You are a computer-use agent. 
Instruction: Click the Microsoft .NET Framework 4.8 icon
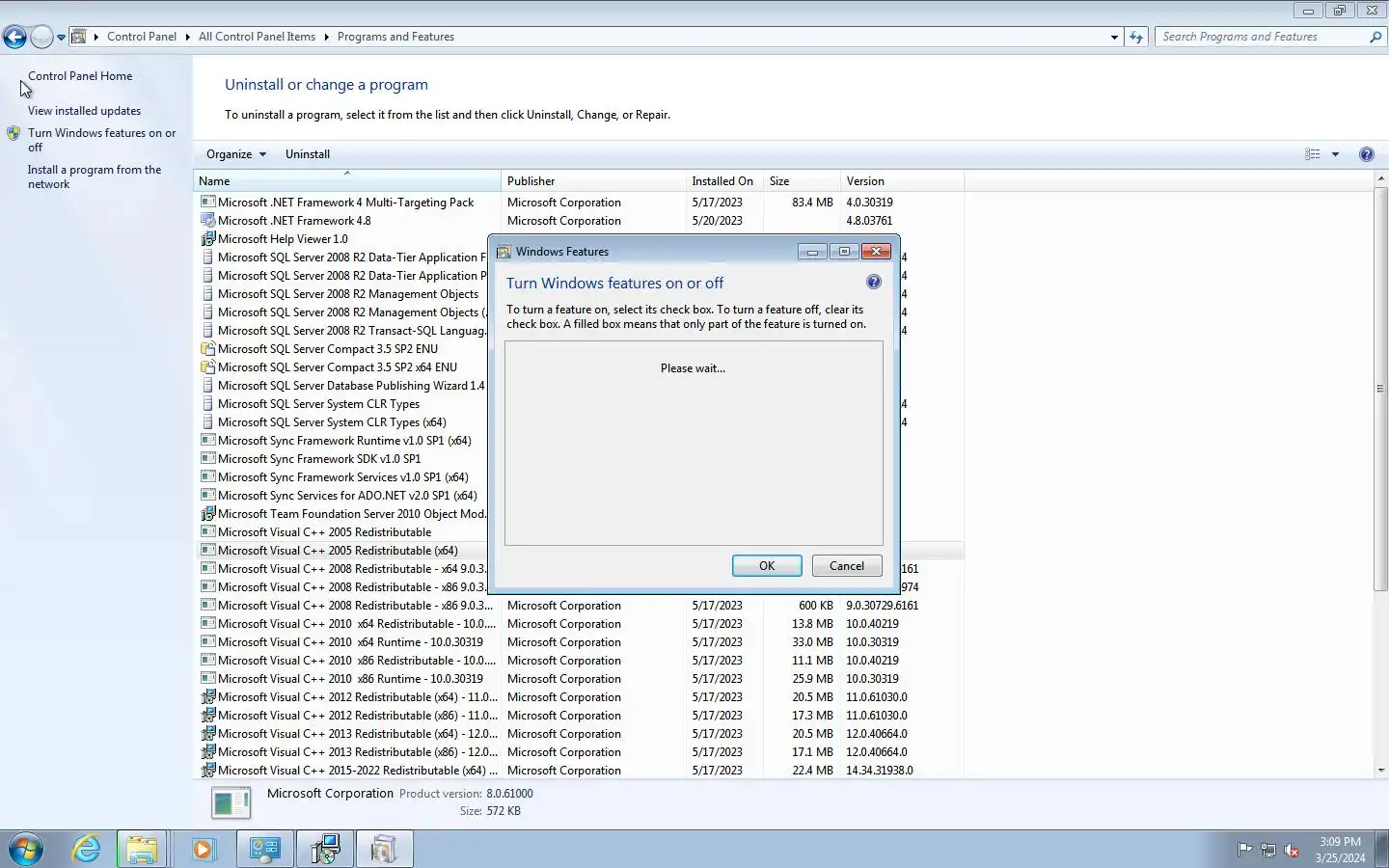tap(207, 221)
